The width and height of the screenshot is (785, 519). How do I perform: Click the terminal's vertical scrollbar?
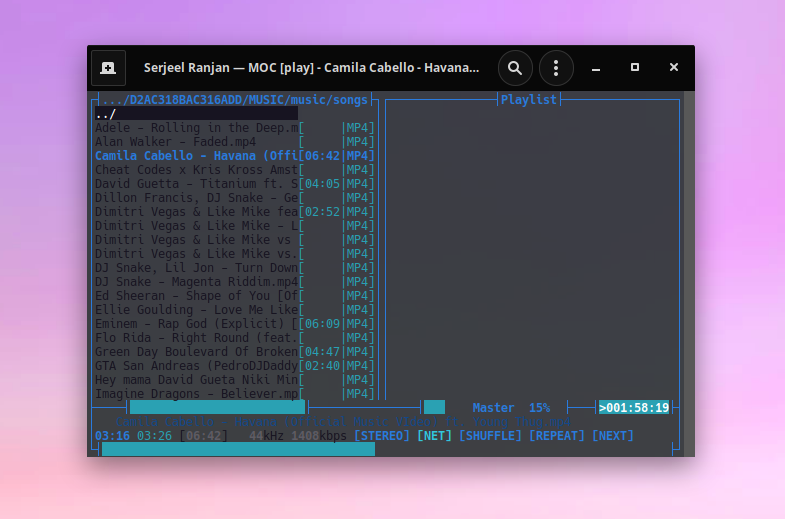689,273
